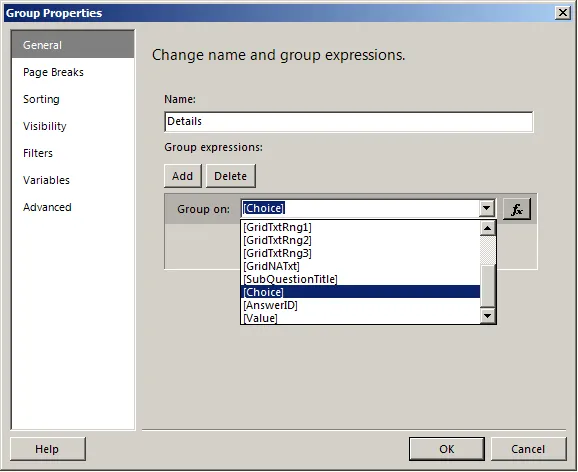578x472 pixels.
Task: Open the Group on dropdown arrow
Action: pyautogui.click(x=487, y=208)
